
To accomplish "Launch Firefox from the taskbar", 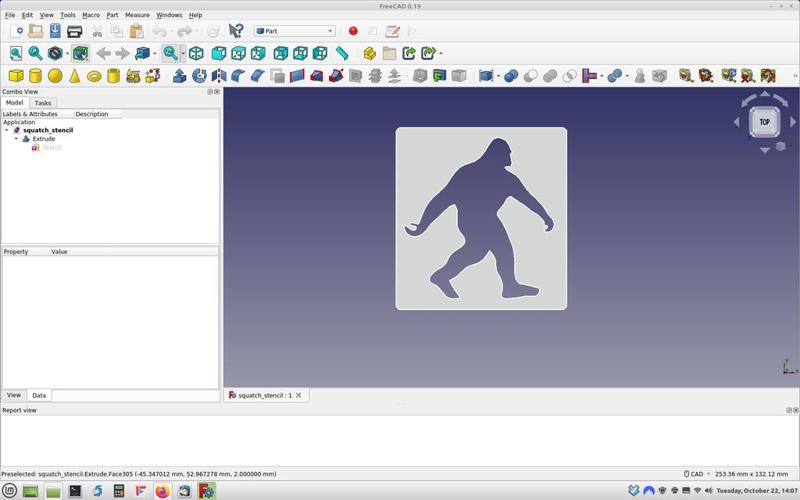I will coord(162,491).
